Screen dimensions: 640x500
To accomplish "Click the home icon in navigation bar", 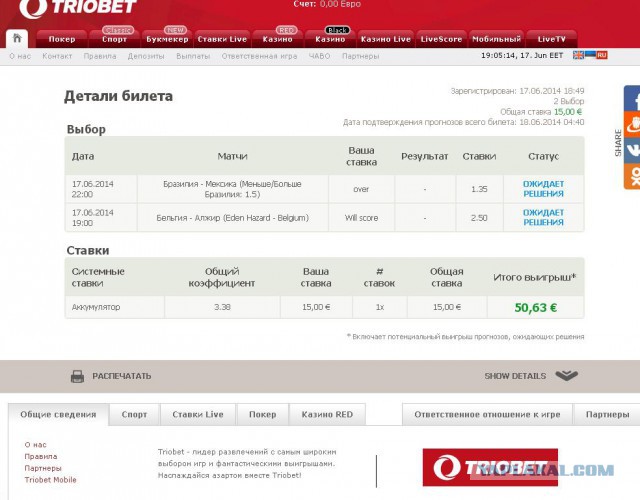I will pos(17,39).
